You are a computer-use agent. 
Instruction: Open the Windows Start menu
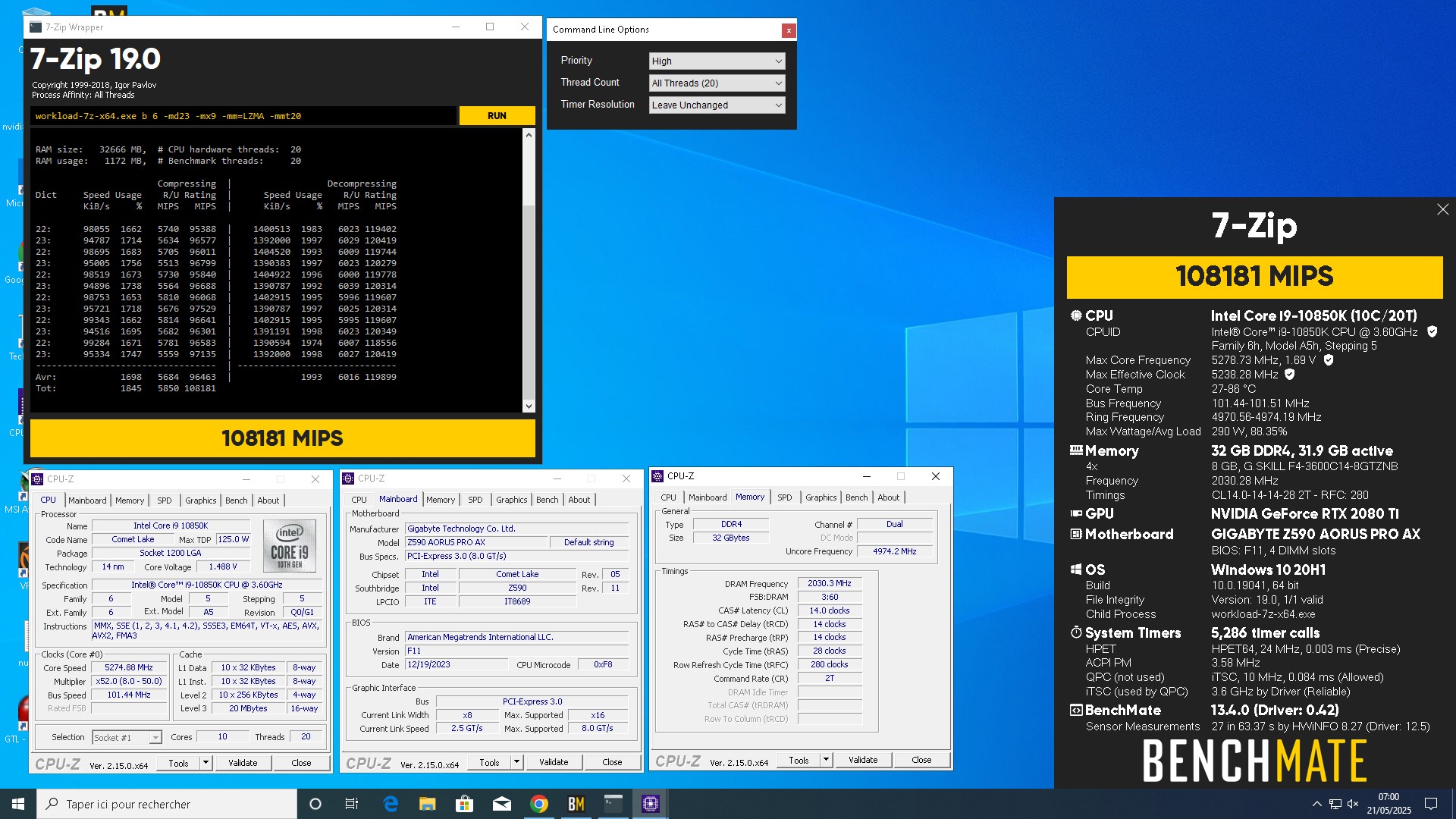click(18, 804)
